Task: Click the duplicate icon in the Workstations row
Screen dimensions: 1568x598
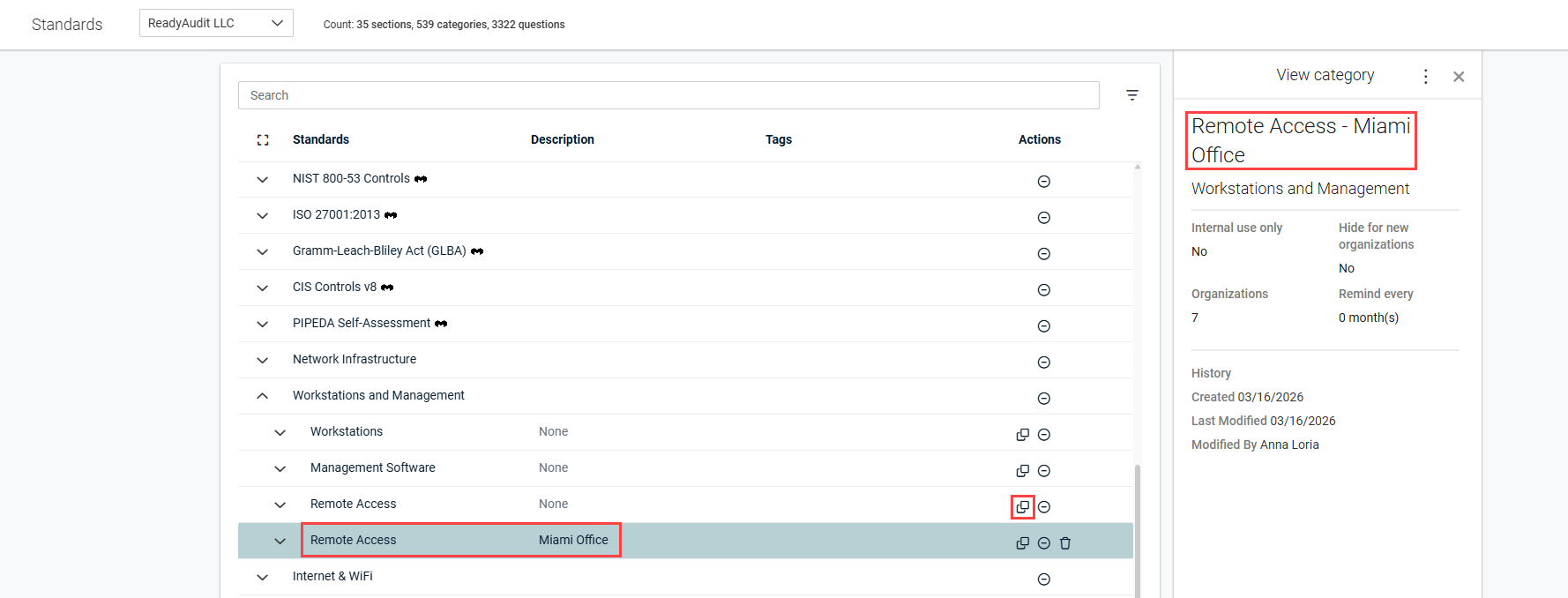Action: point(1022,435)
